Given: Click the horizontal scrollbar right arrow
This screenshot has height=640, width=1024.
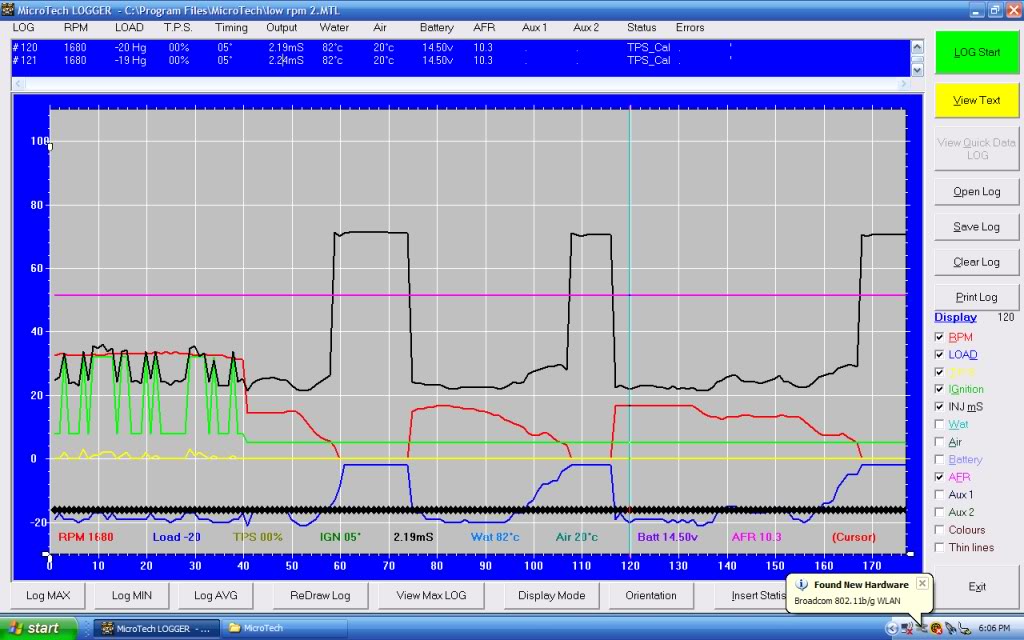Looking at the screenshot, I should tap(904, 84).
